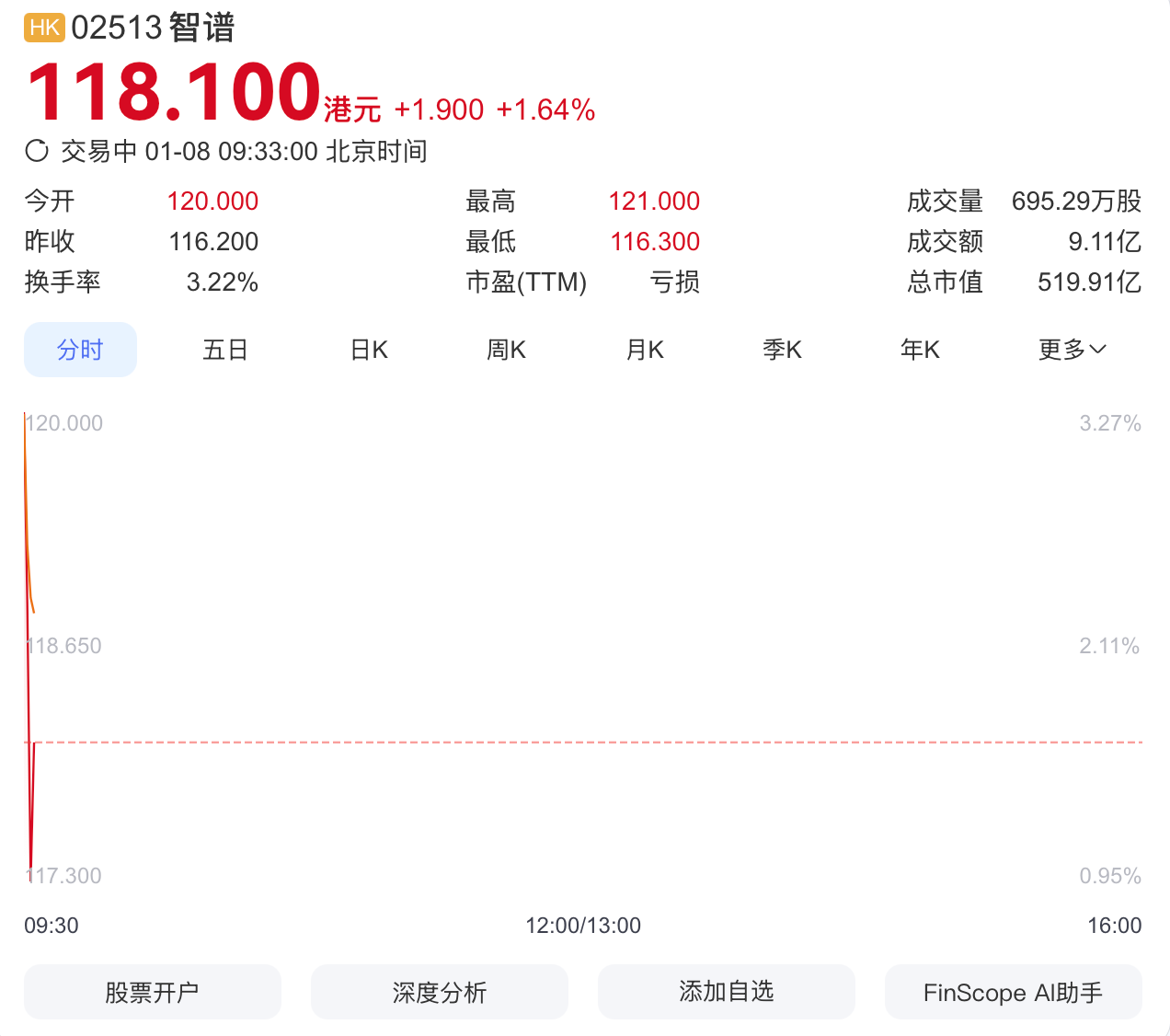This screenshot has height=1036, width=1170.
Task: Launch the FinScope AI助手
Action: pos(1013,992)
